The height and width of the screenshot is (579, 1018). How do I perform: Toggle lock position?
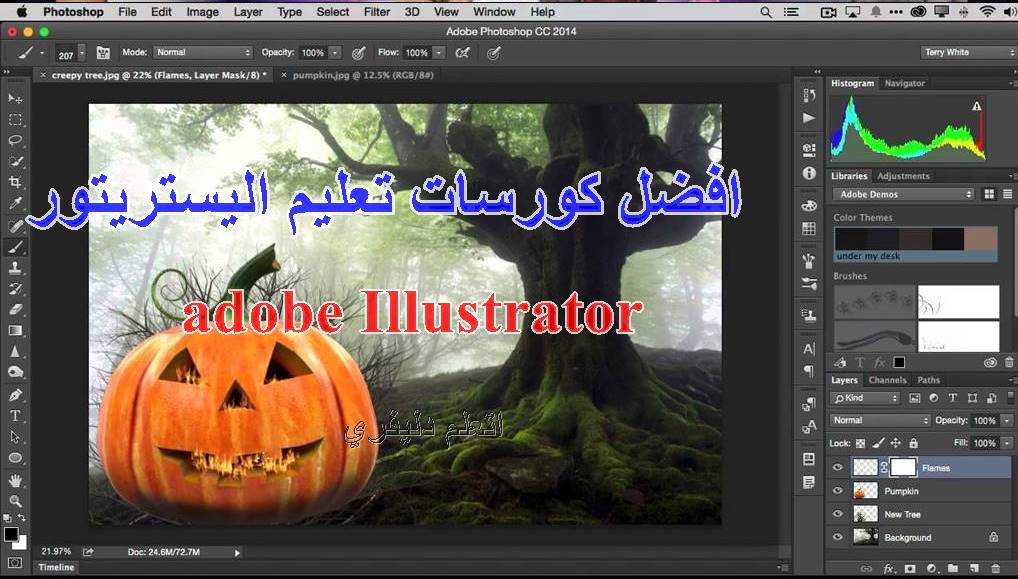pyautogui.click(x=895, y=443)
